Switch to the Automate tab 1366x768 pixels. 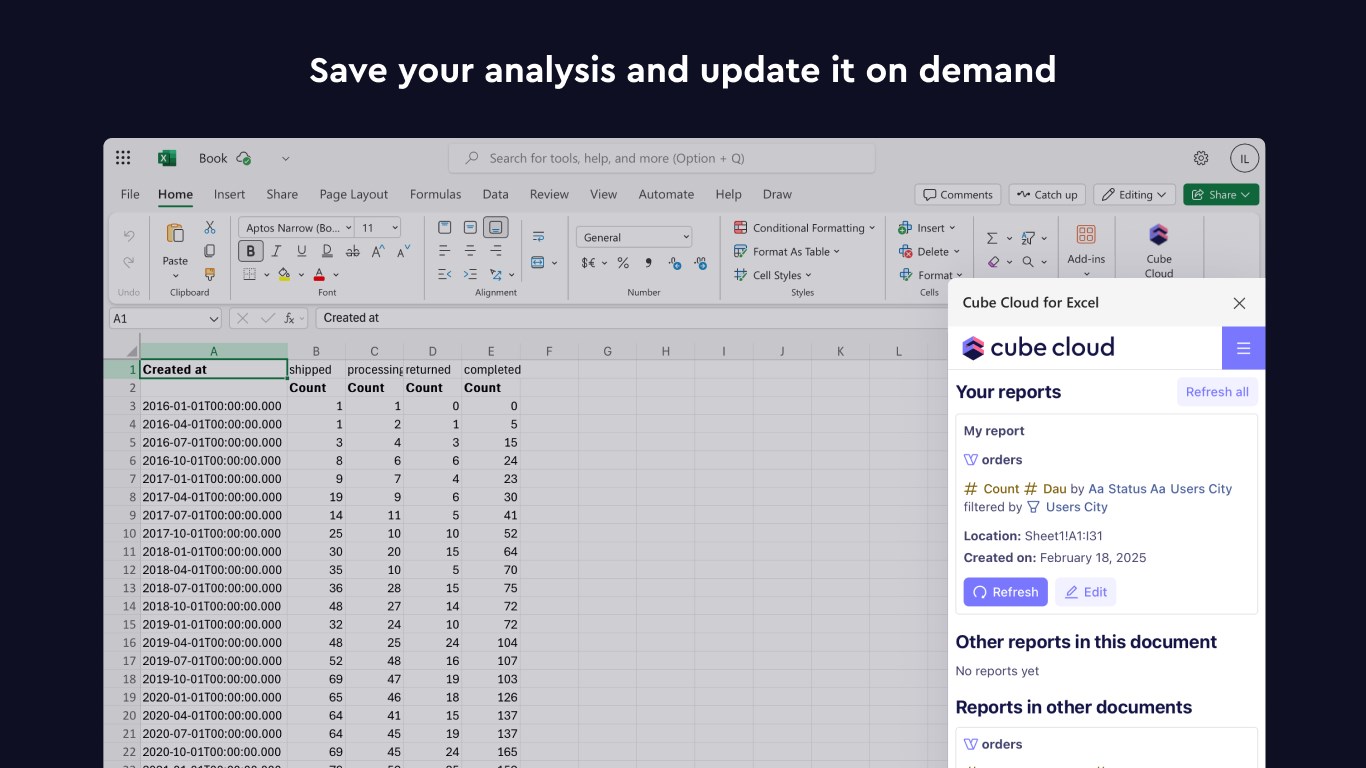(x=666, y=194)
